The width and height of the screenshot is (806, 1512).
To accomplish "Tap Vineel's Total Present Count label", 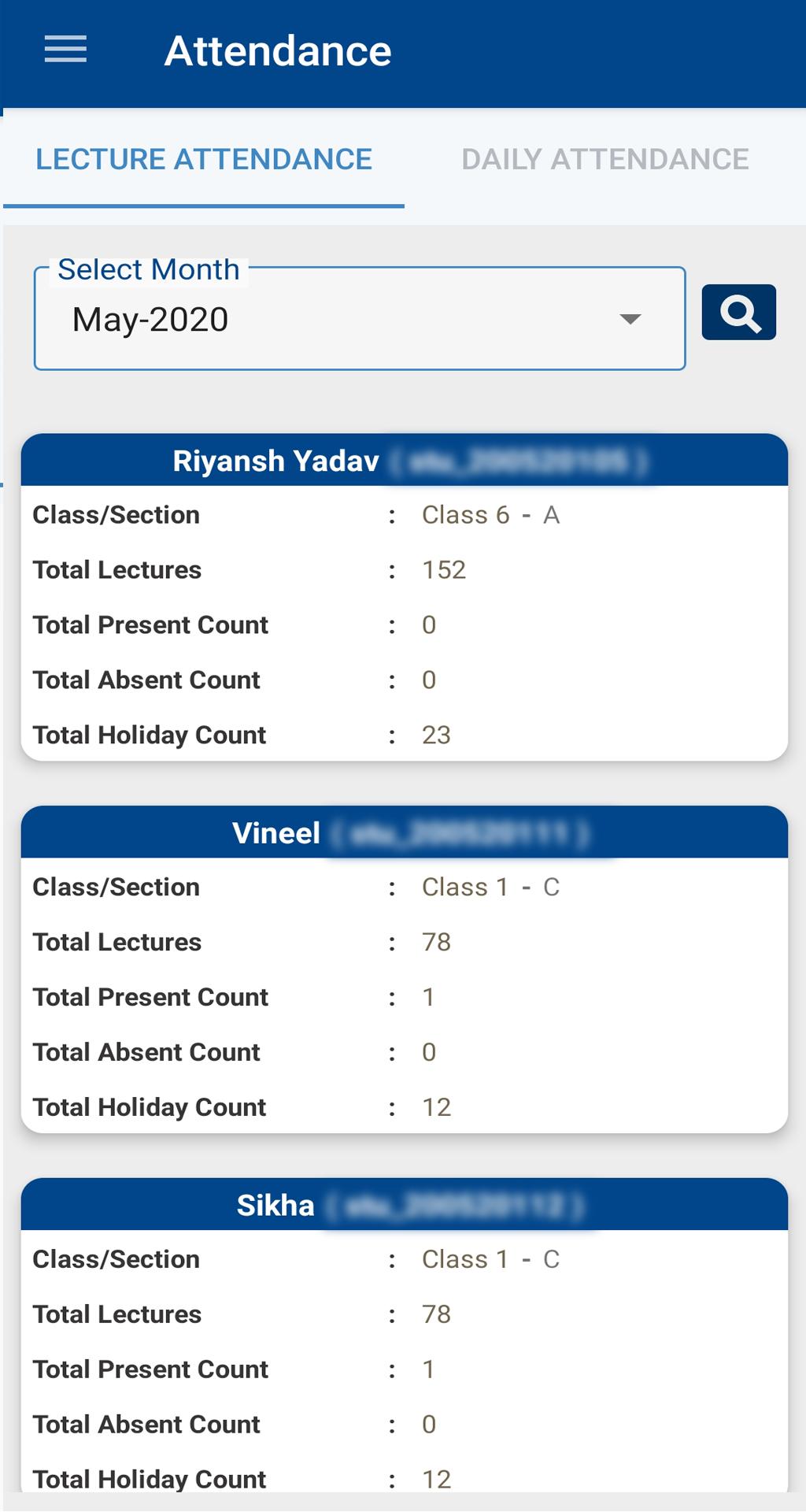I will coord(150,997).
